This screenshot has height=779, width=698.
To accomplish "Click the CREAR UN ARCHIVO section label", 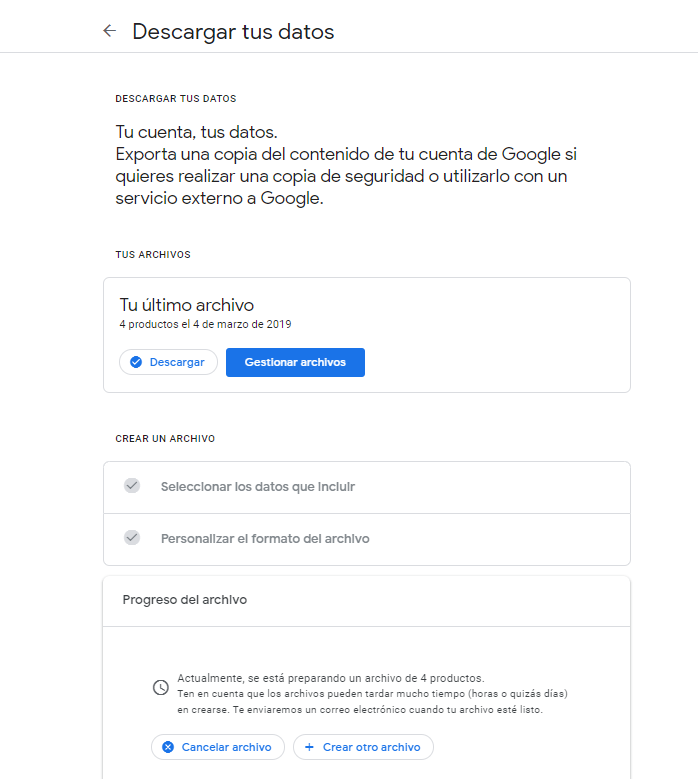I will pos(165,439).
